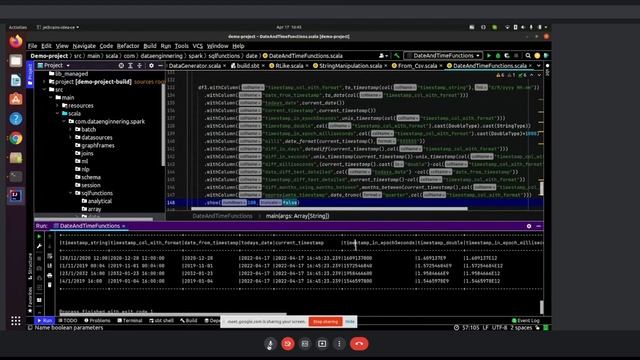Viewport: 640px width, 360px height.
Task: Open the TODO tool window tab
Action: [x=68, y=321]
